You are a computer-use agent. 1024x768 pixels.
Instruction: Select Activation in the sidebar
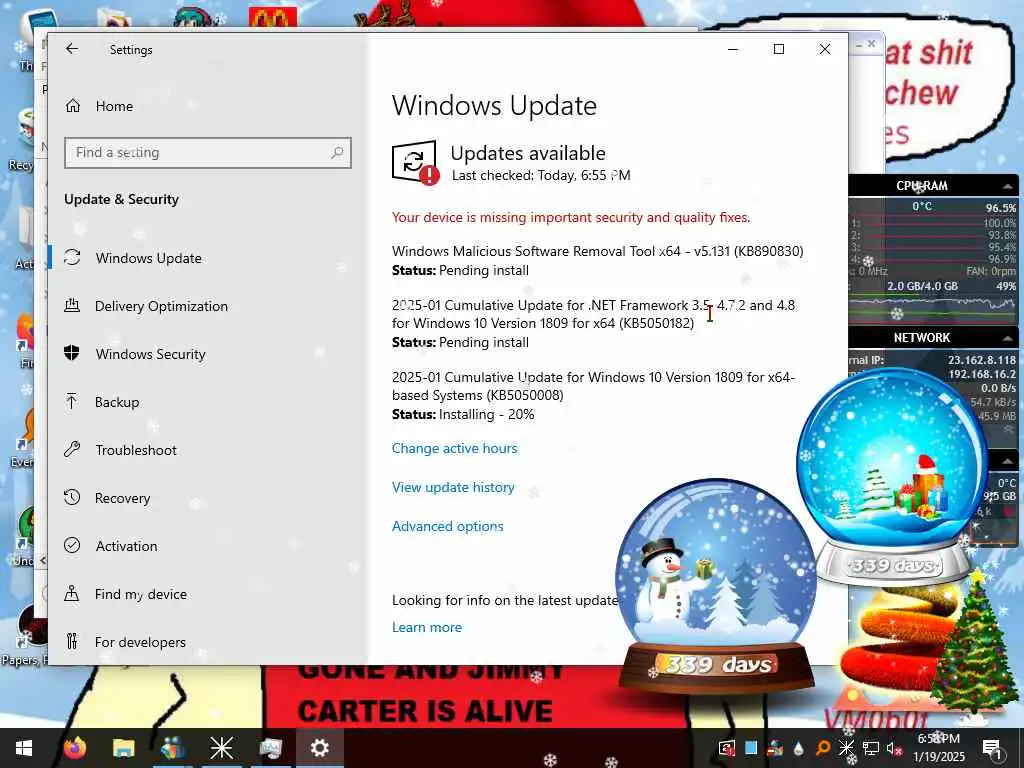[126, 546]
